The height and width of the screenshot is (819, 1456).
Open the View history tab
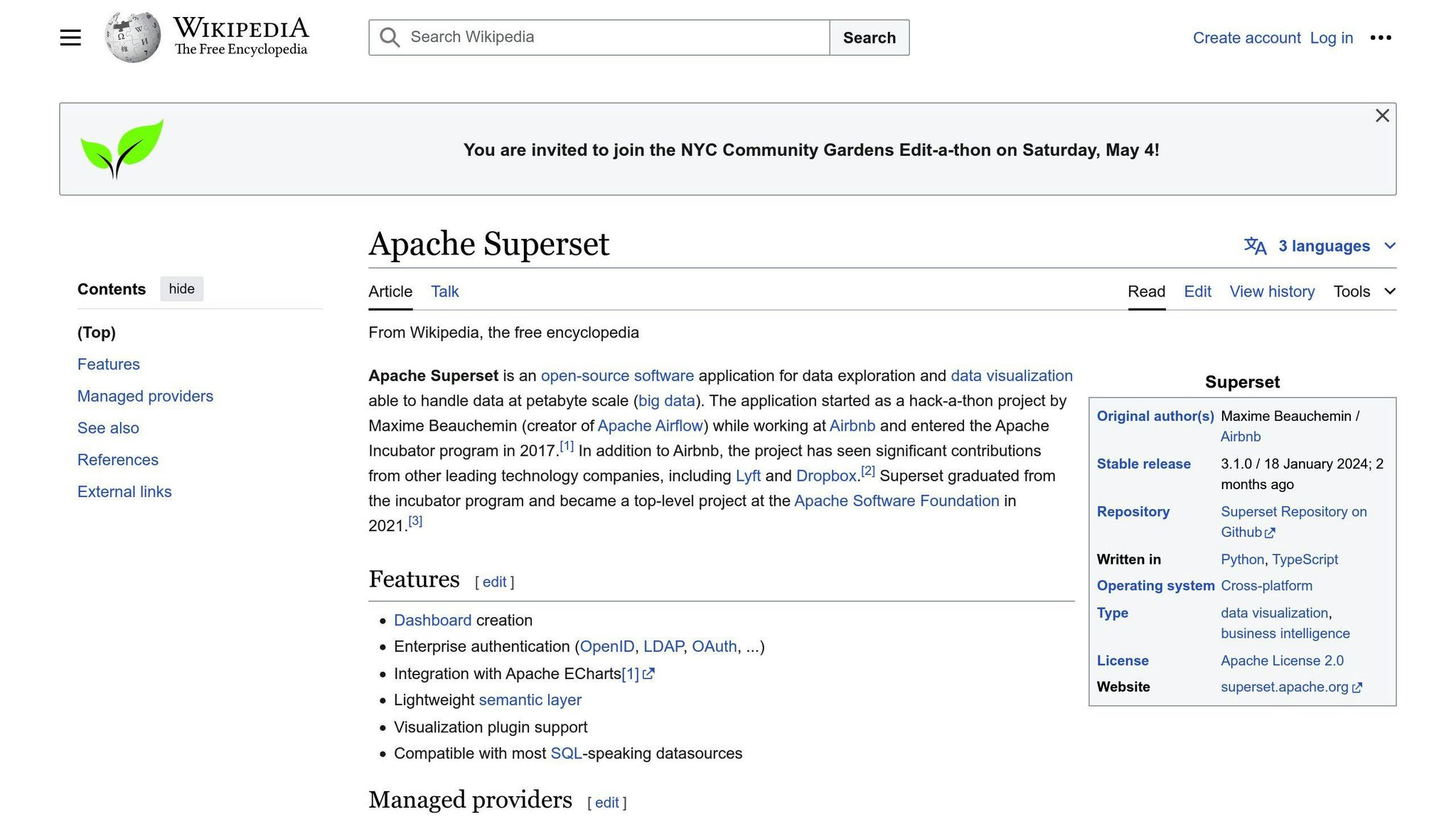[x=1272, y=291]
